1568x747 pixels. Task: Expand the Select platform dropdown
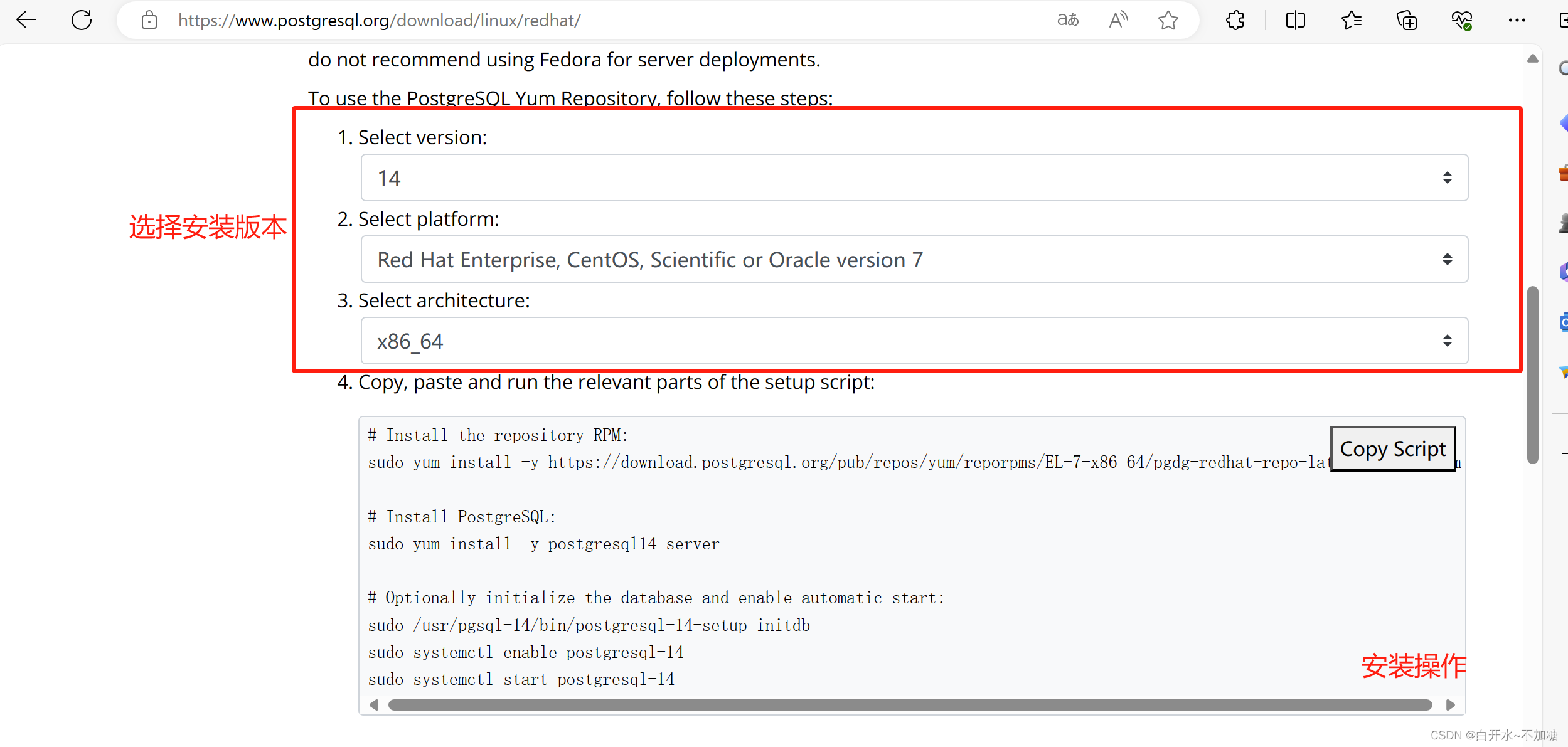tap(914, 259)
